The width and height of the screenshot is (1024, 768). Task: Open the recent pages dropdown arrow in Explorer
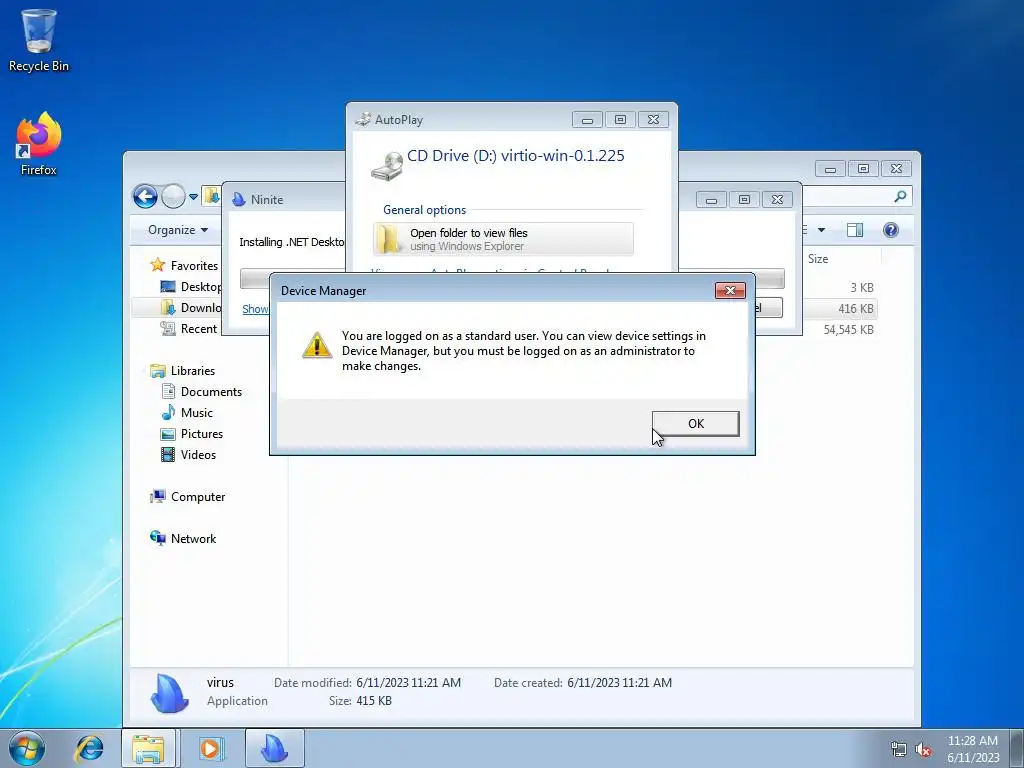tap(193, 196)
